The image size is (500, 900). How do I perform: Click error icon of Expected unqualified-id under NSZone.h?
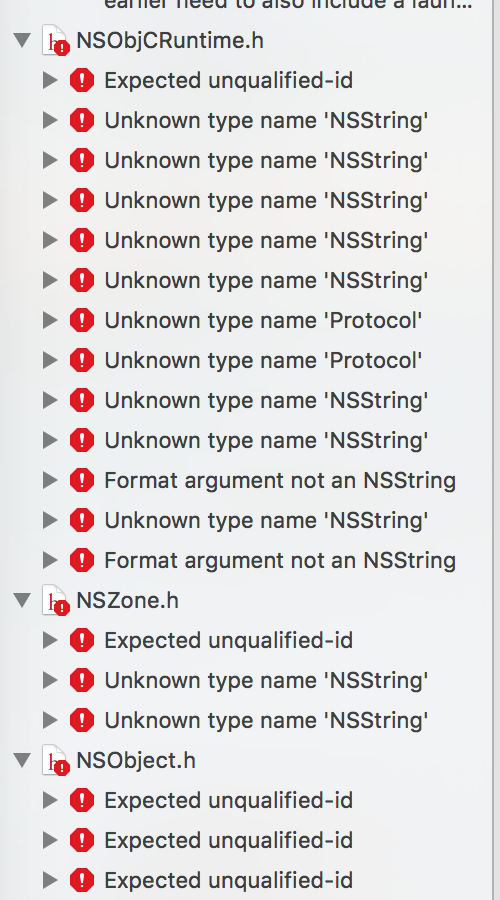coord(82,641)
